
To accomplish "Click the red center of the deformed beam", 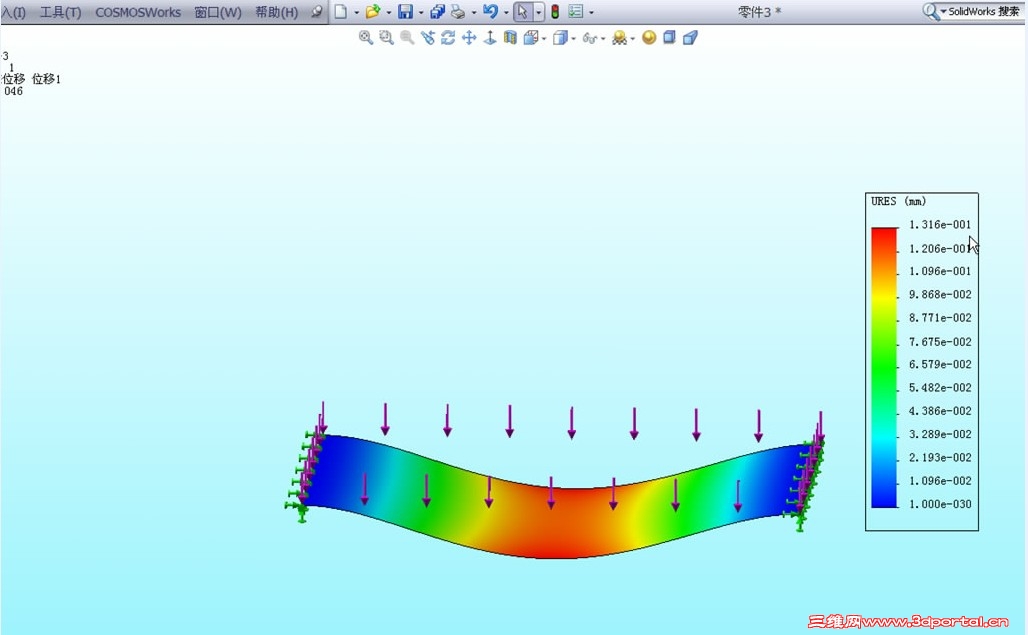I will [561, 524].
